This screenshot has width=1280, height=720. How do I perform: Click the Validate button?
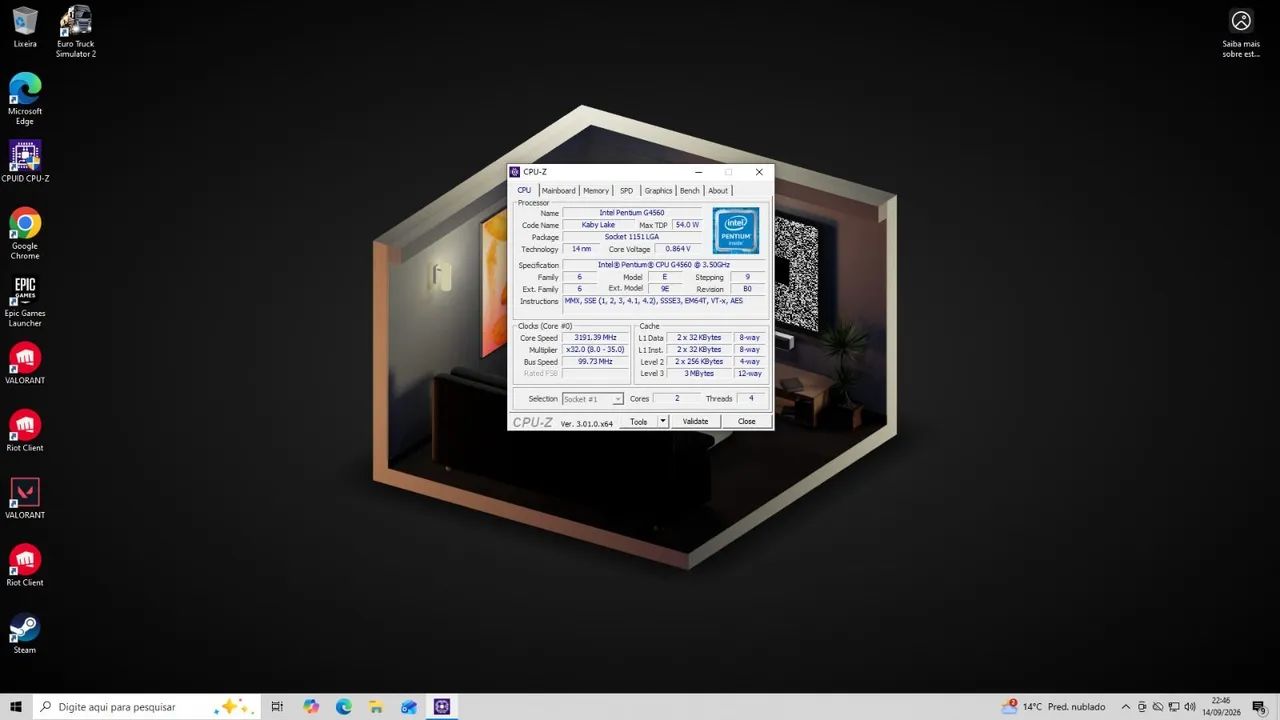(x=695, y=421)
